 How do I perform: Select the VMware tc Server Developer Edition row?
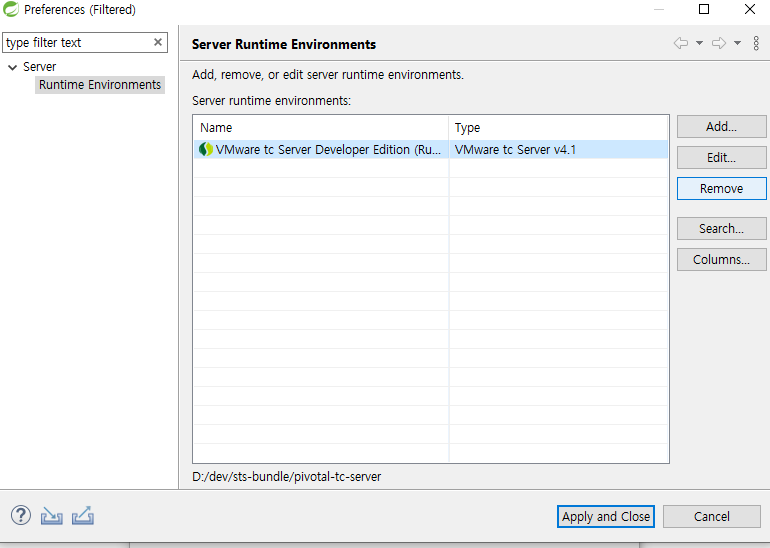431,149
